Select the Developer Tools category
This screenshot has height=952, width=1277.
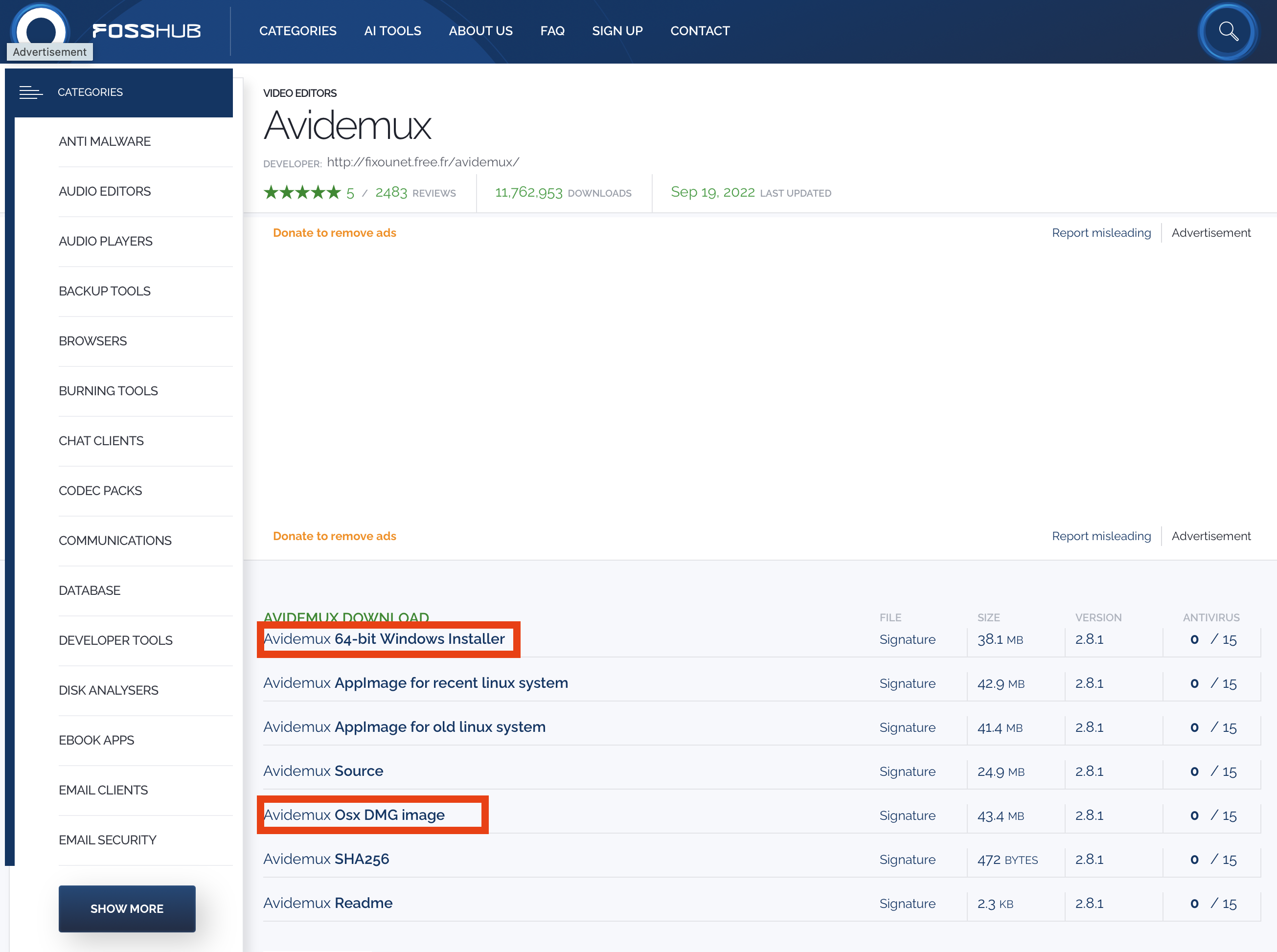pos(115,640)
